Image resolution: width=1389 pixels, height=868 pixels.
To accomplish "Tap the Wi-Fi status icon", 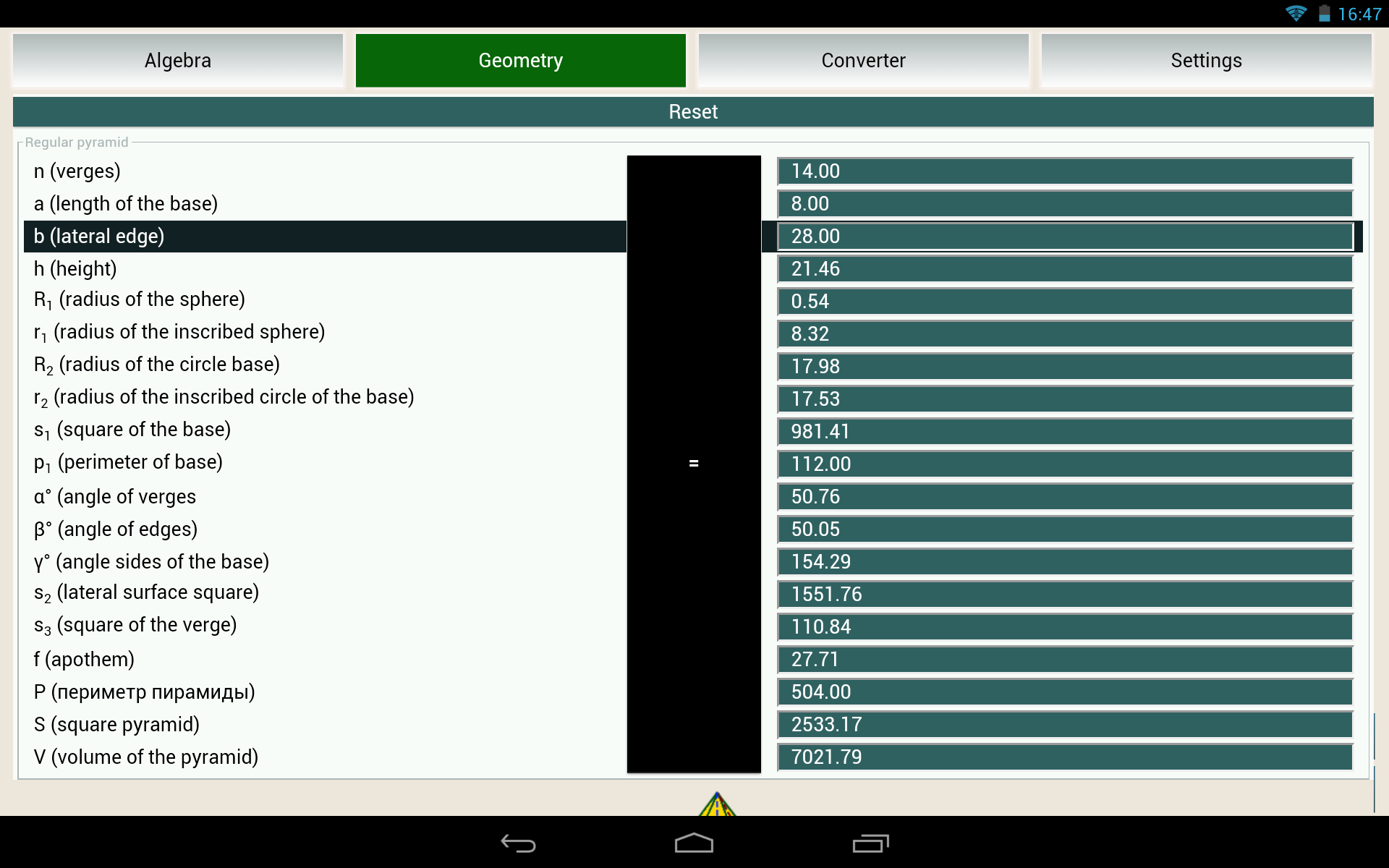I will [x=1296, y=14].
